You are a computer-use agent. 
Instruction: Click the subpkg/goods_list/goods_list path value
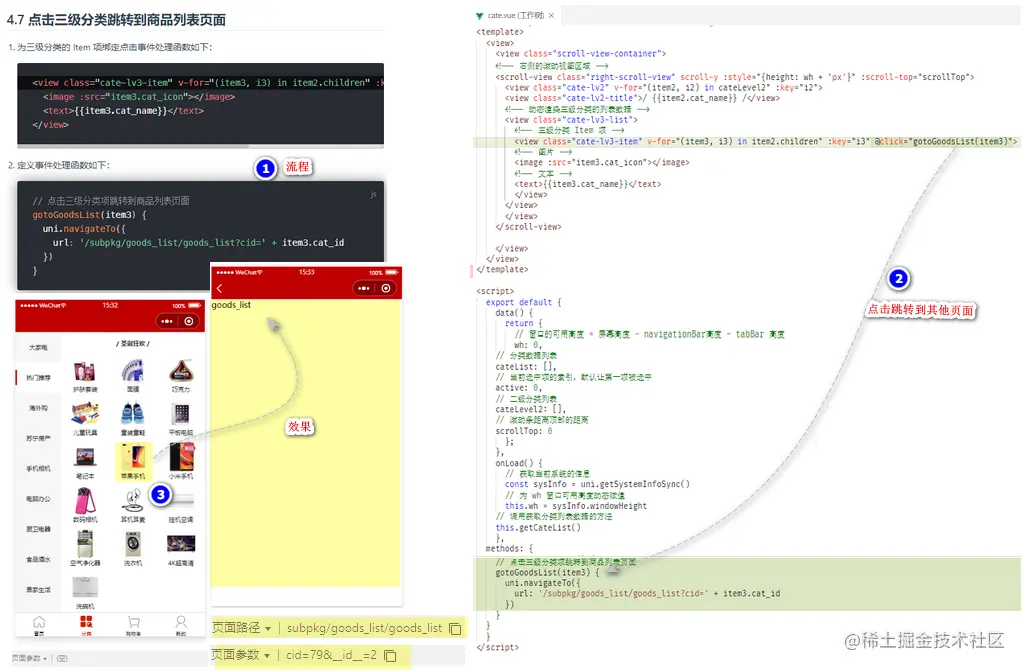point(364,628)
